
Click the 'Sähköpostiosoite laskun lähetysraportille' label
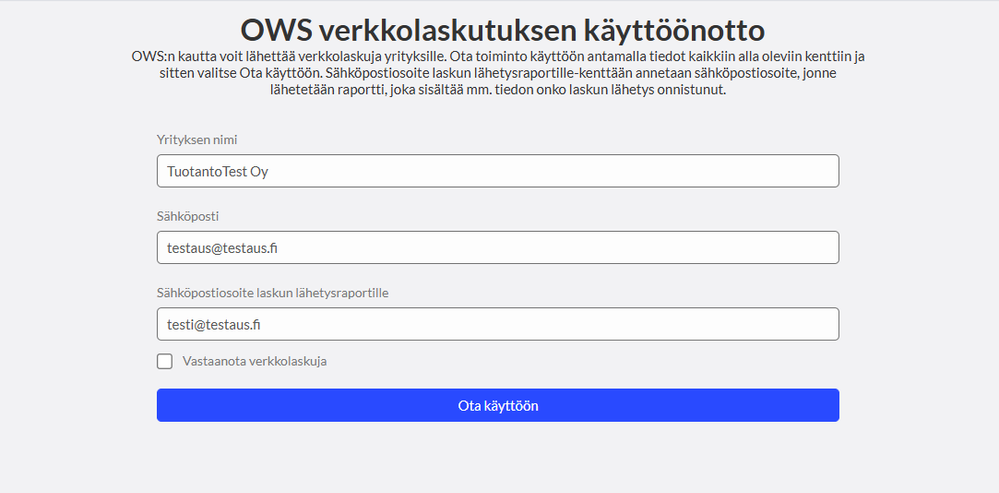pyautogui.click(x=273, y=293)
